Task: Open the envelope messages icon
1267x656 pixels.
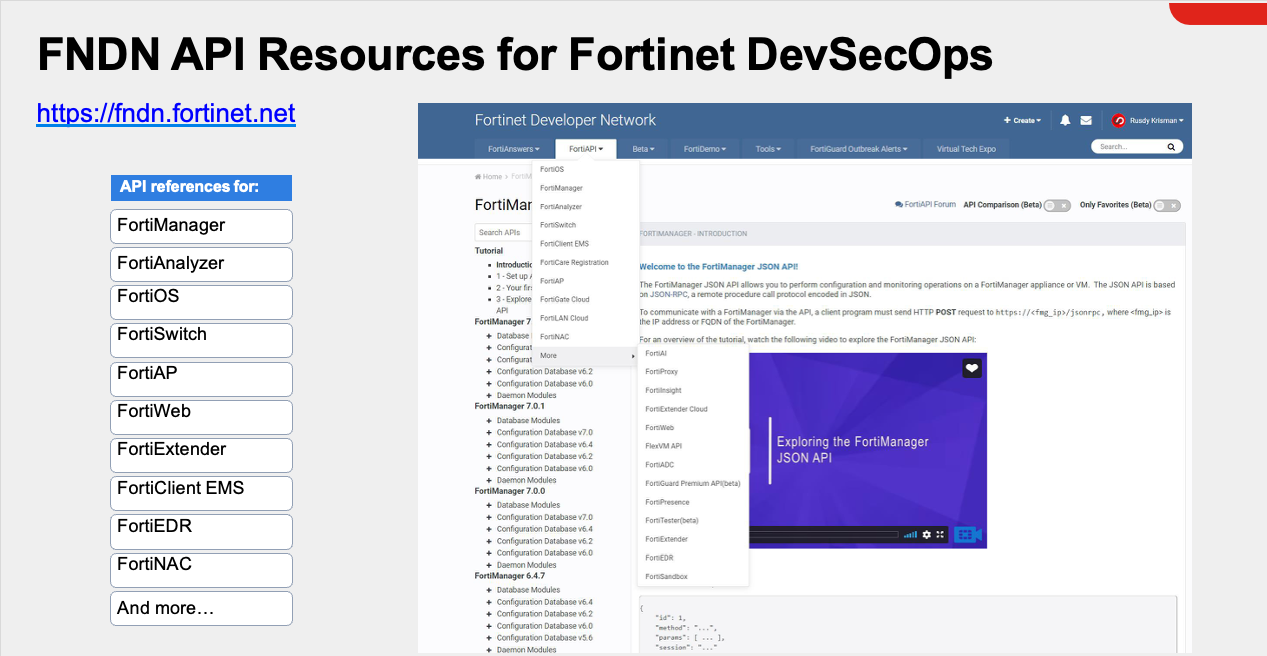Action: click(1086, 120)
